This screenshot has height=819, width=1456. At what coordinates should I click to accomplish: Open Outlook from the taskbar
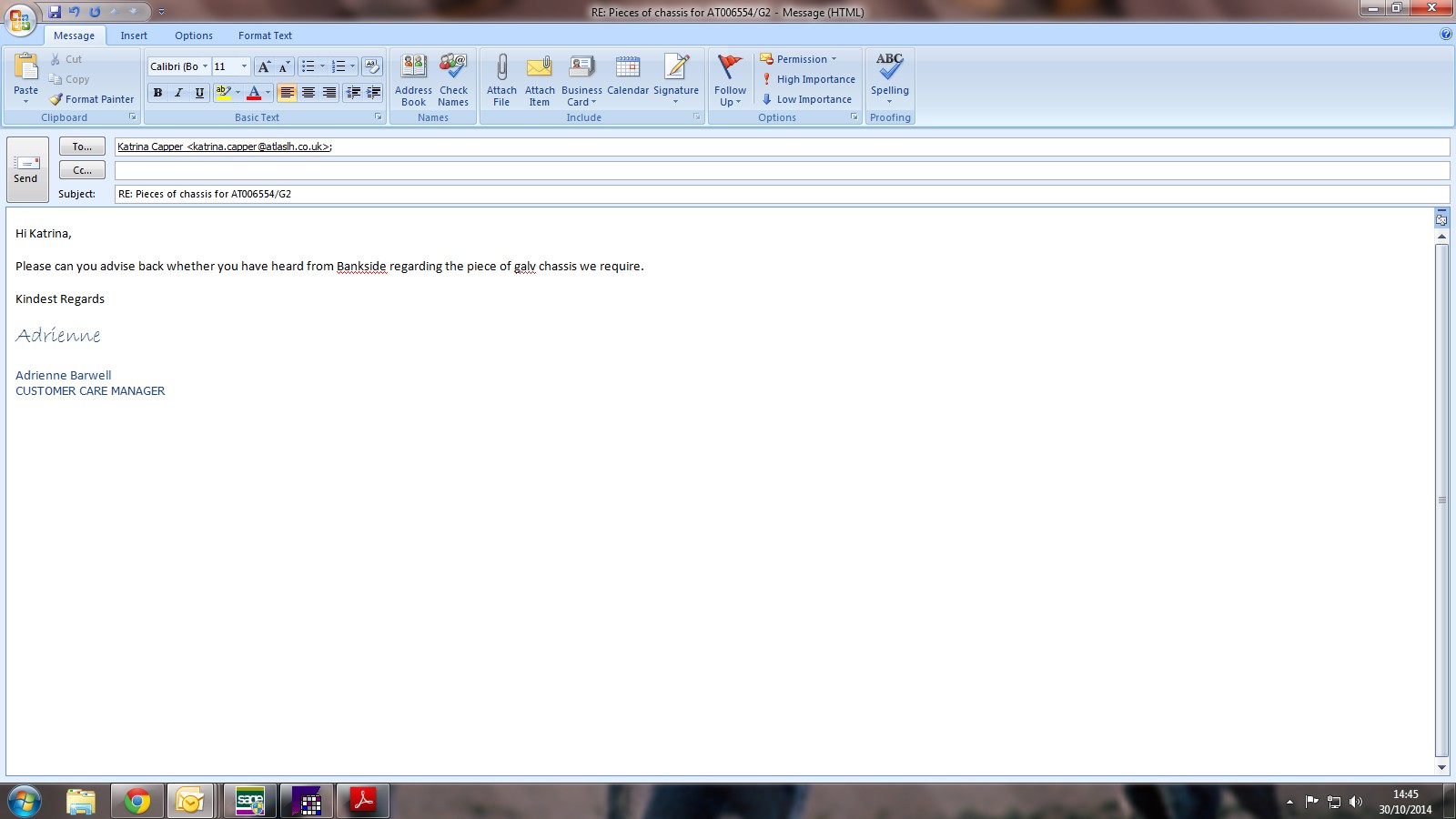[x=192, y=802]
